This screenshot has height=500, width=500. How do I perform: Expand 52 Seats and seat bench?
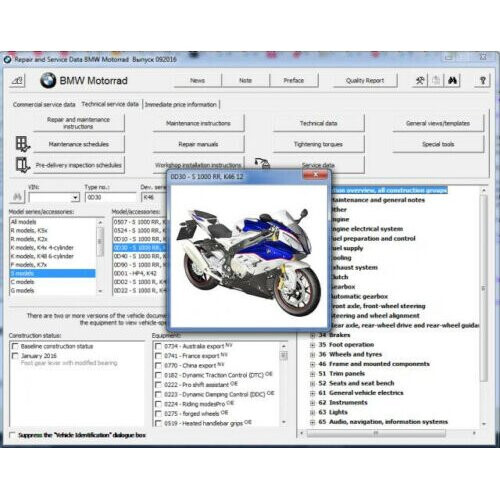click(x=312, y=384)
